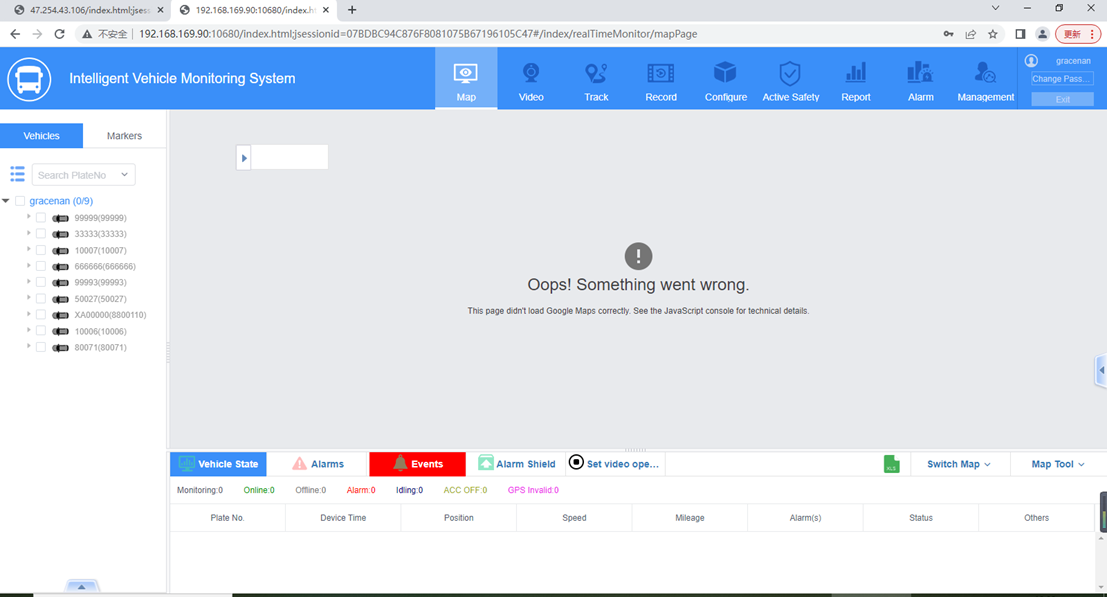1108x597 pixels.
Task: Collapse the vehicle panel bottom arrow
Action: [82, 586]
